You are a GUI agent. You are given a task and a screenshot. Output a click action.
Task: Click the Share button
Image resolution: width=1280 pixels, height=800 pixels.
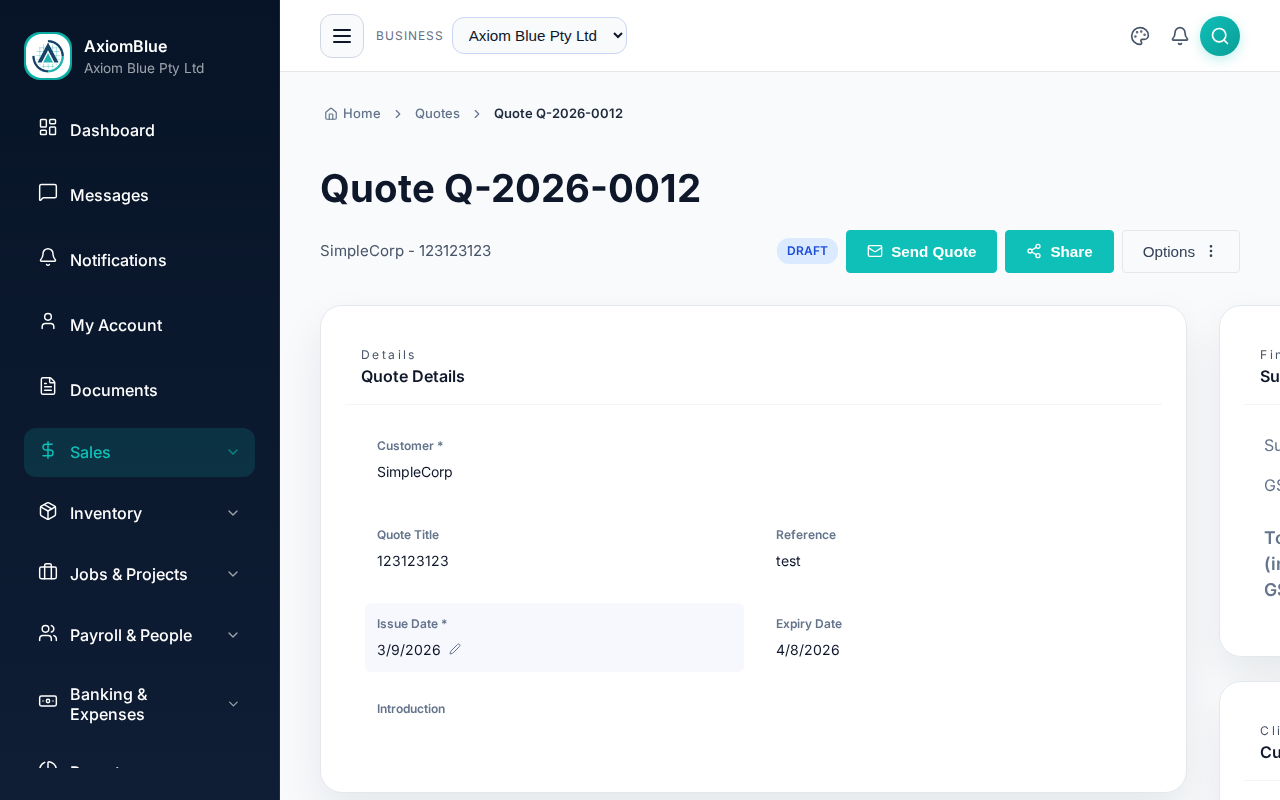tap(1059, 251)
